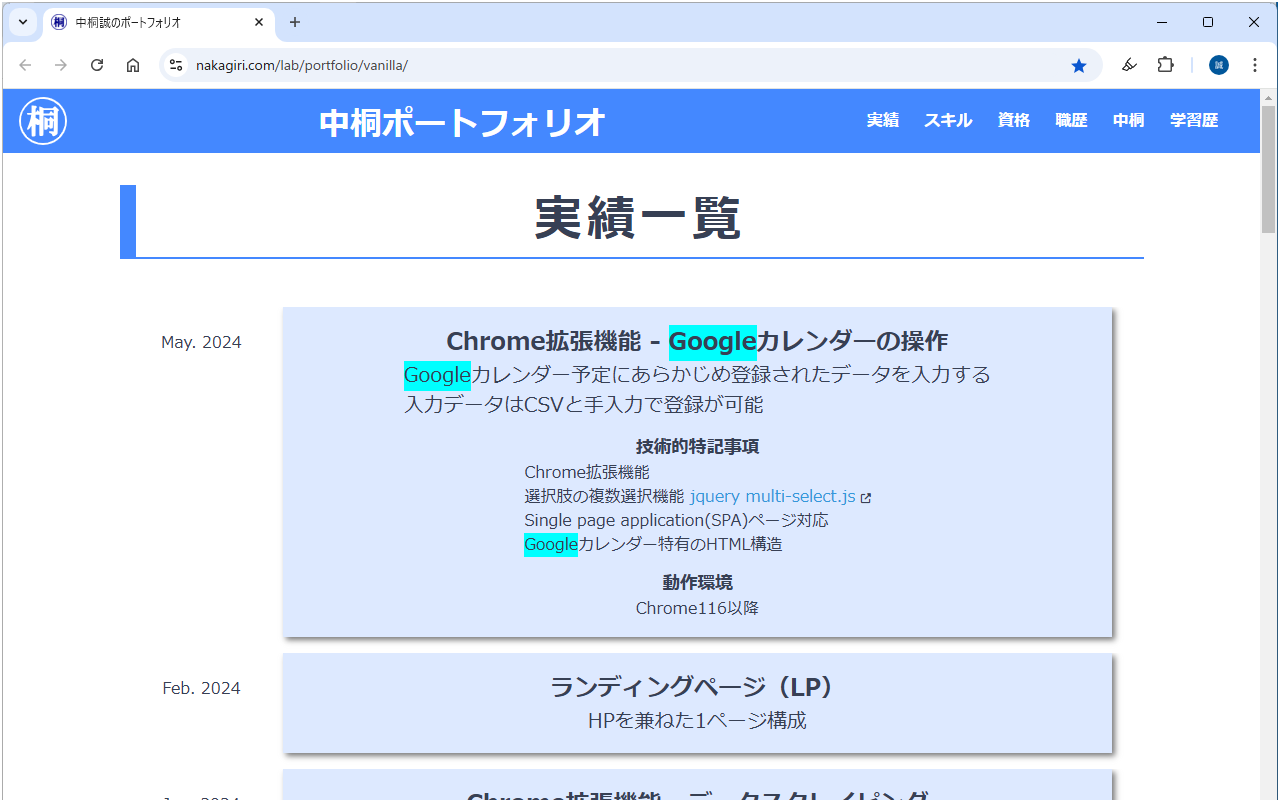Viewport: 1280px width, 800px height.
Task: Go to the 資格 navigation item
Action: 1014,120
